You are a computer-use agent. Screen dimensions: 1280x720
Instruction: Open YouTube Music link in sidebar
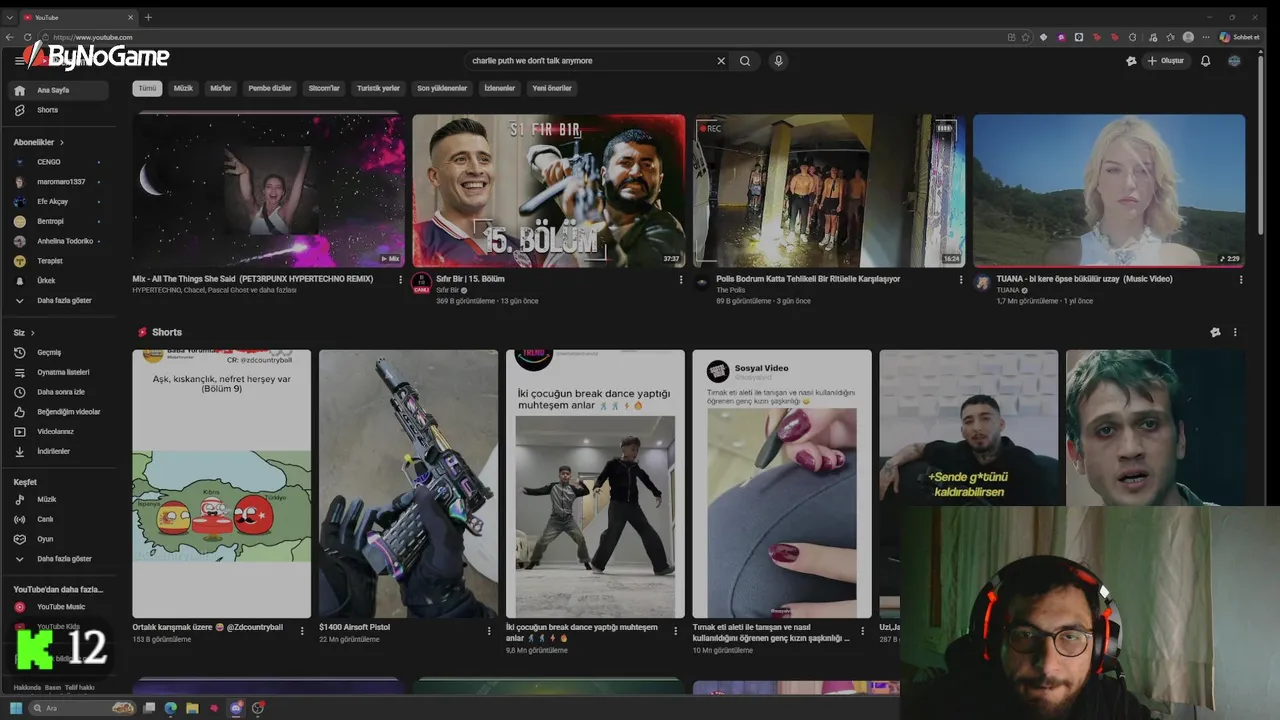(x=58, y=607)
